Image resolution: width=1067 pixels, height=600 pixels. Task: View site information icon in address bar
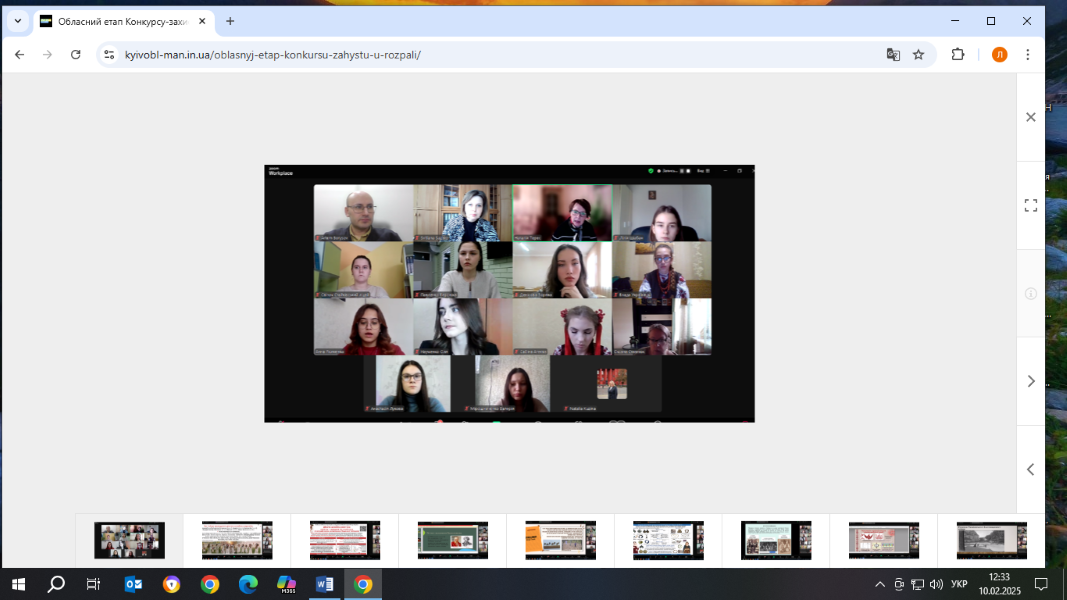pos(109,55)
